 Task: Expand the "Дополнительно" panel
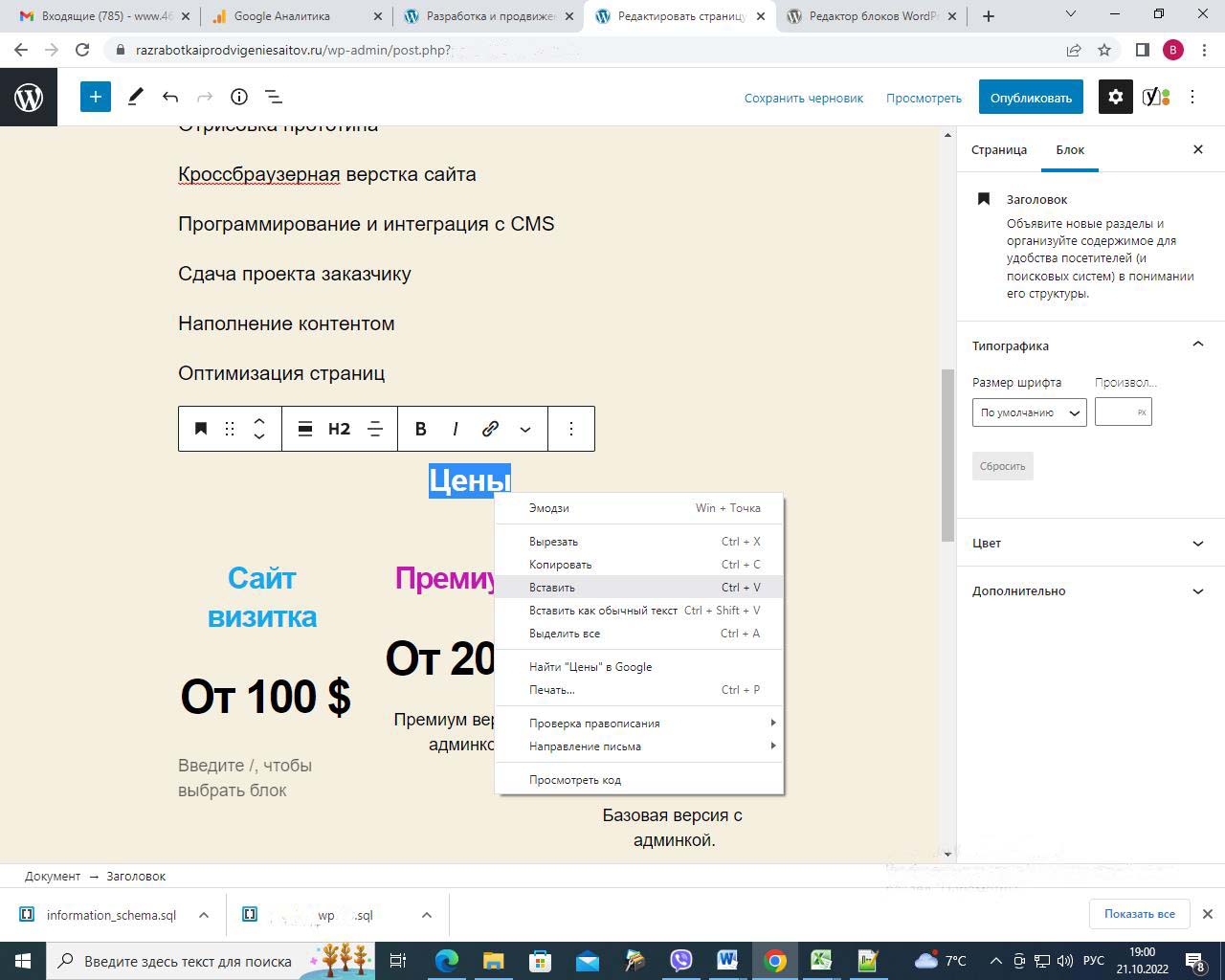pos(1089,590)
